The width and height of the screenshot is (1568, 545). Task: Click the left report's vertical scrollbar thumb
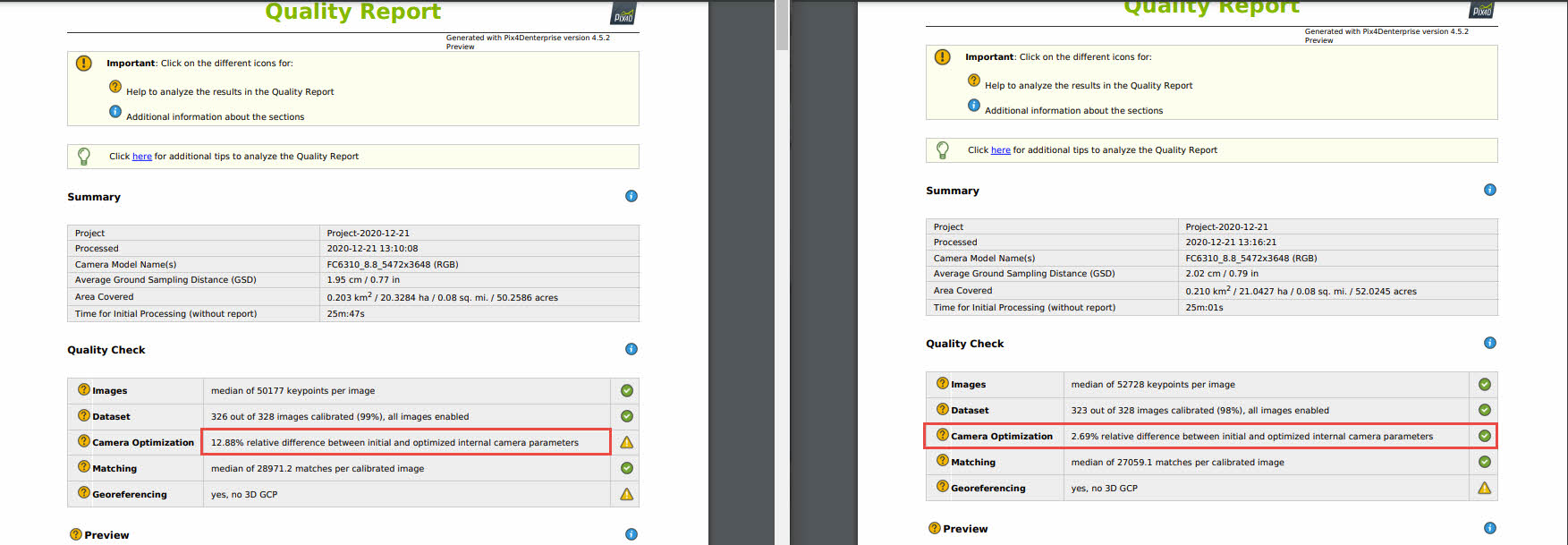pos(782,25)
